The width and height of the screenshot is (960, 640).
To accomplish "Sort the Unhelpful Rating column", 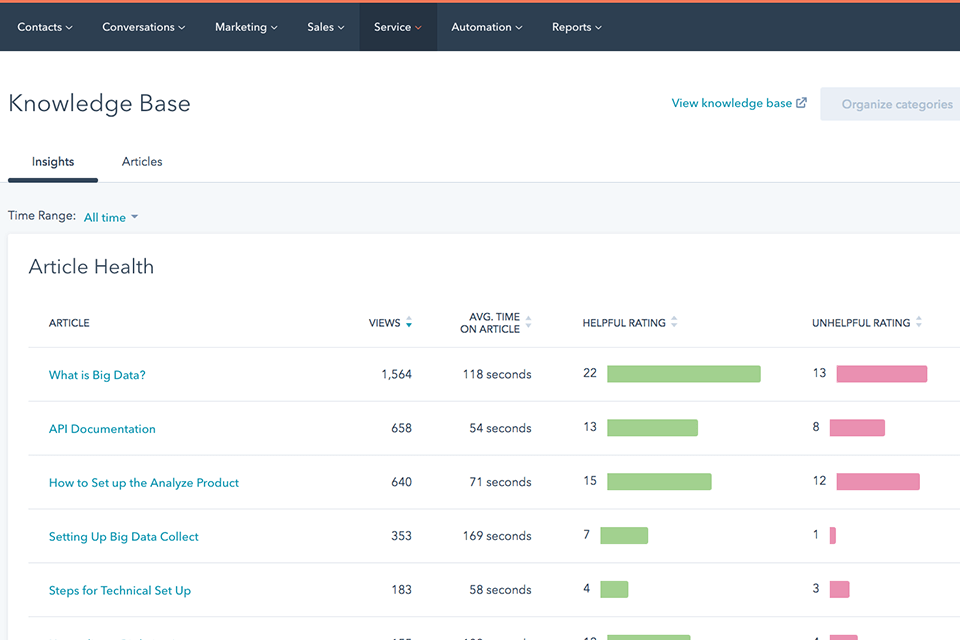I will click(x=920, y=322).
